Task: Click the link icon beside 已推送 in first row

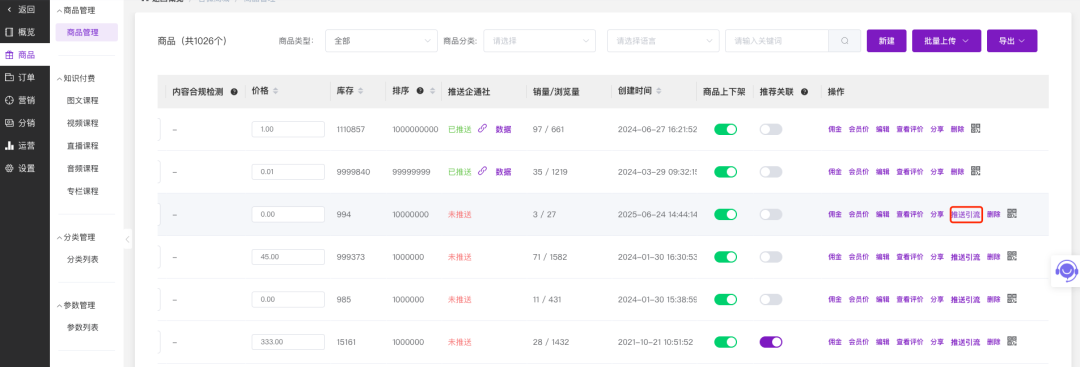Action: point(482,129)
